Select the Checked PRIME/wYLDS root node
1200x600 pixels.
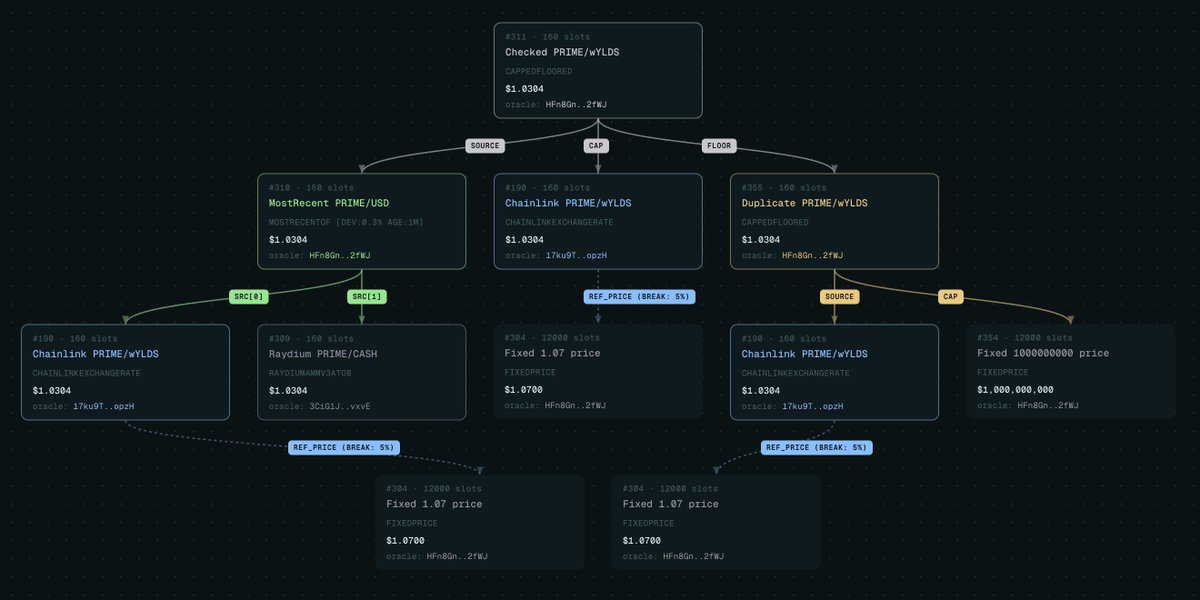point(598,70)
